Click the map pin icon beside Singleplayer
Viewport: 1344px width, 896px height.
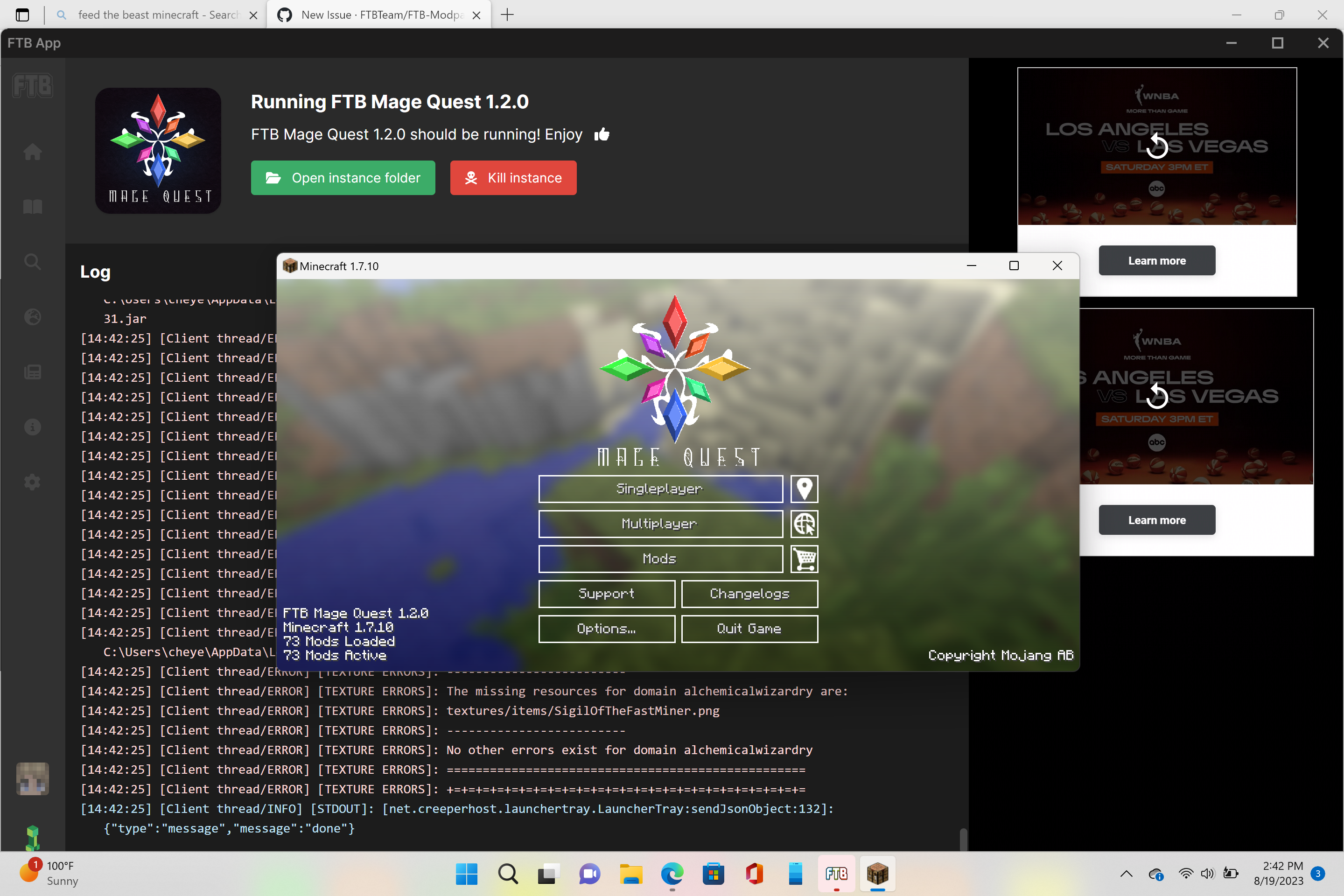tap(804, 489)
